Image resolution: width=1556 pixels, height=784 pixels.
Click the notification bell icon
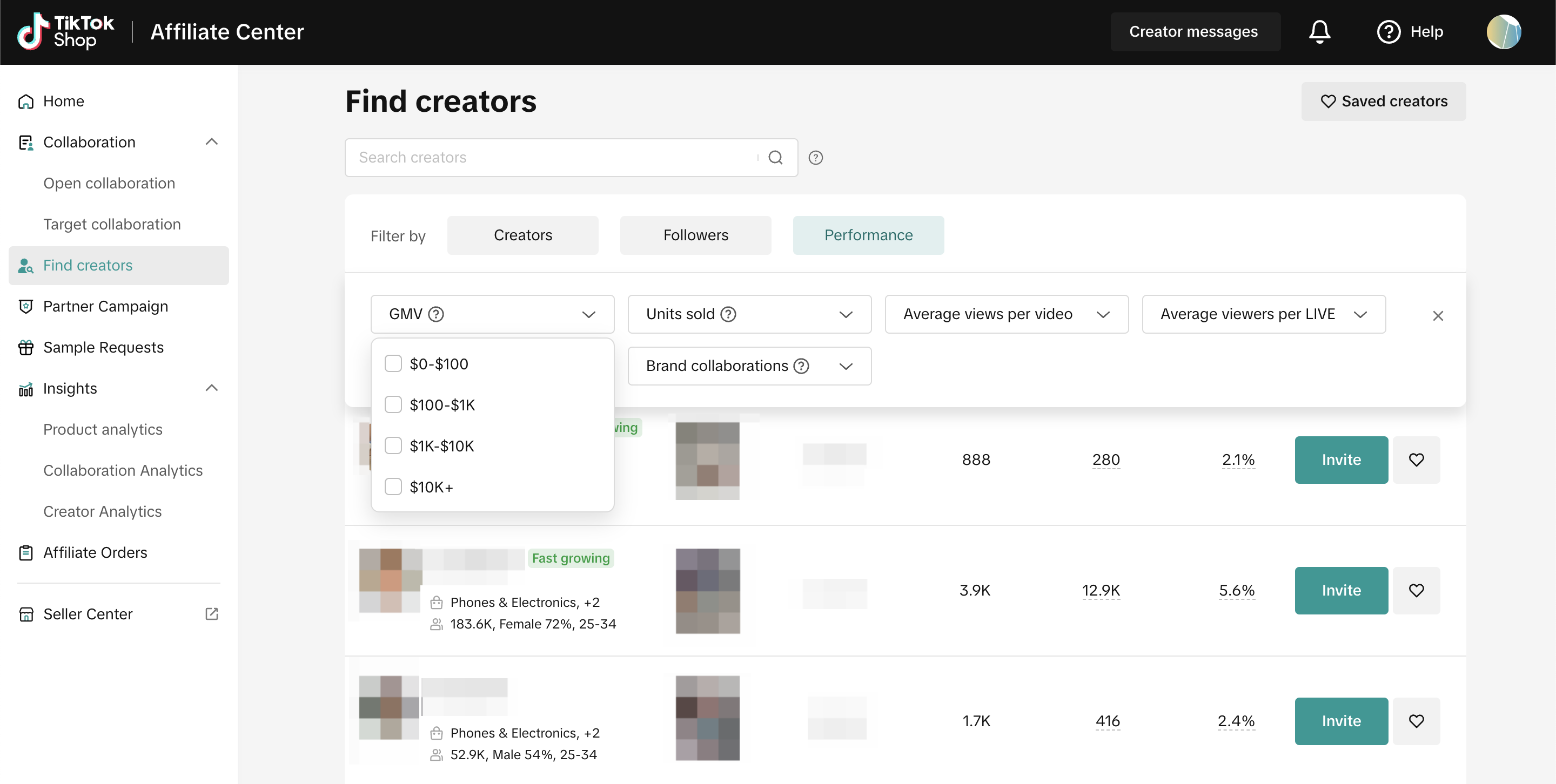coord(1319,31)
